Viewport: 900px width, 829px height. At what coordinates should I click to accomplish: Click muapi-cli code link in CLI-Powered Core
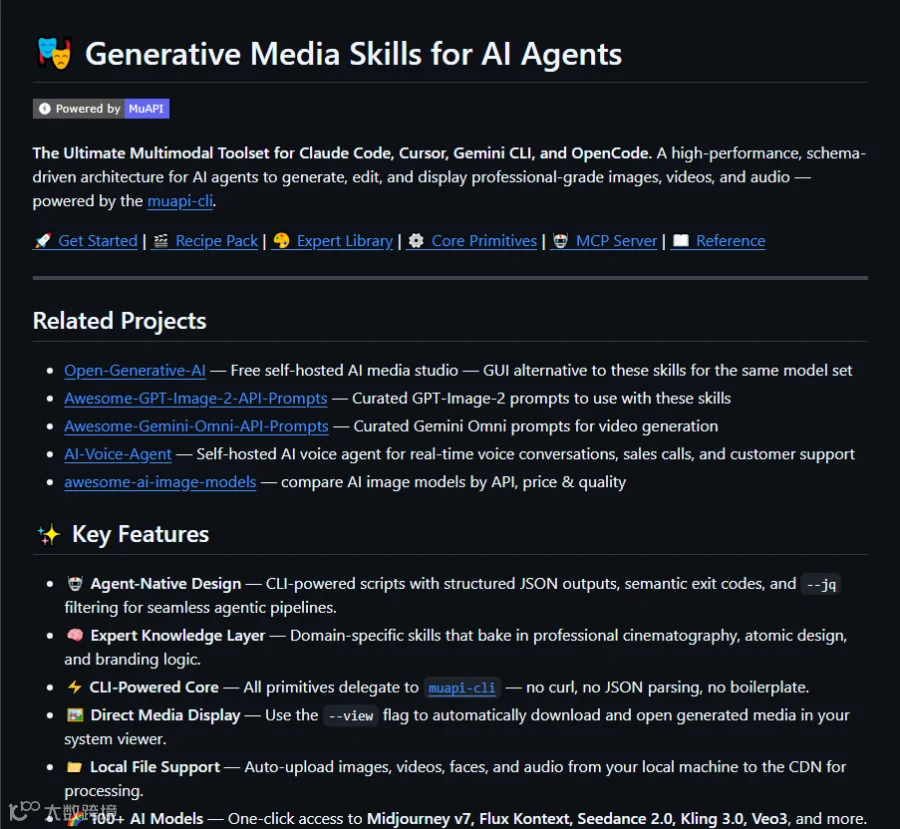pyautogui.click(x=462, y=688)
